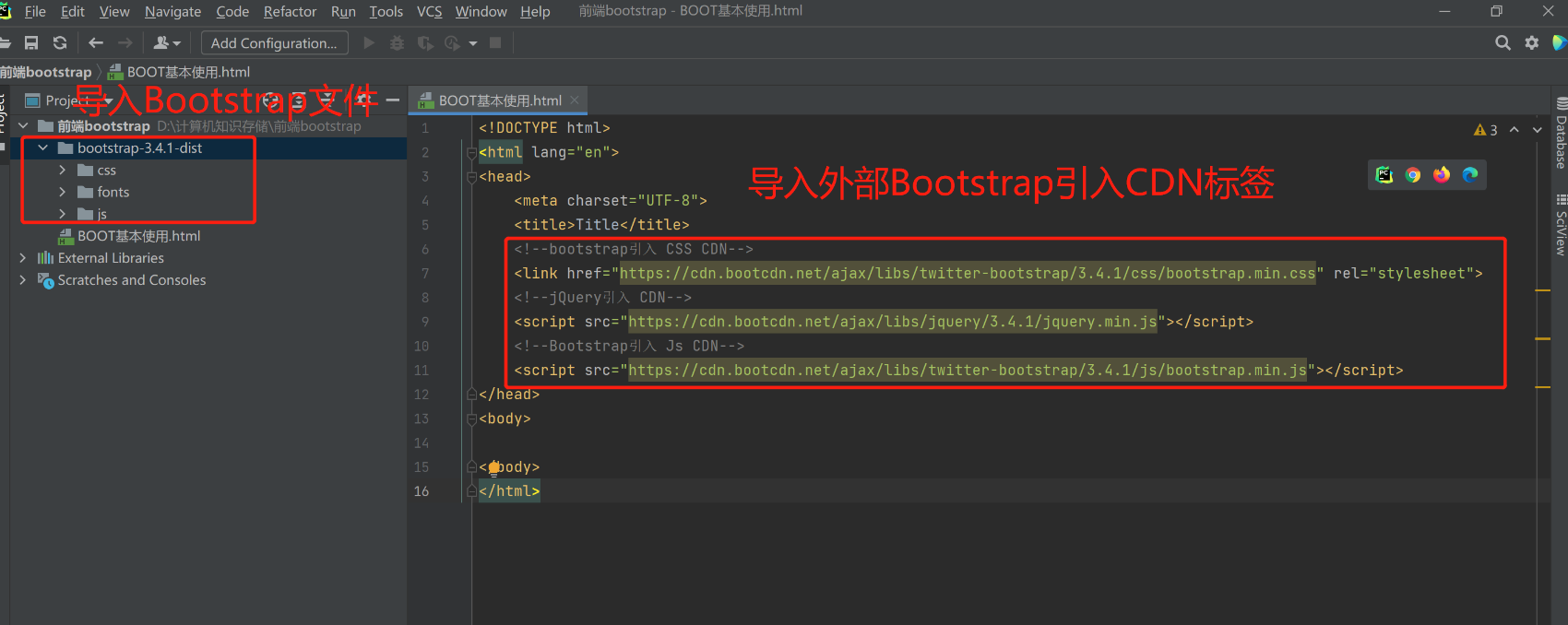The image size is (1568, 625).
Task: Open the Navigate menu
Action: click(172, 11)
